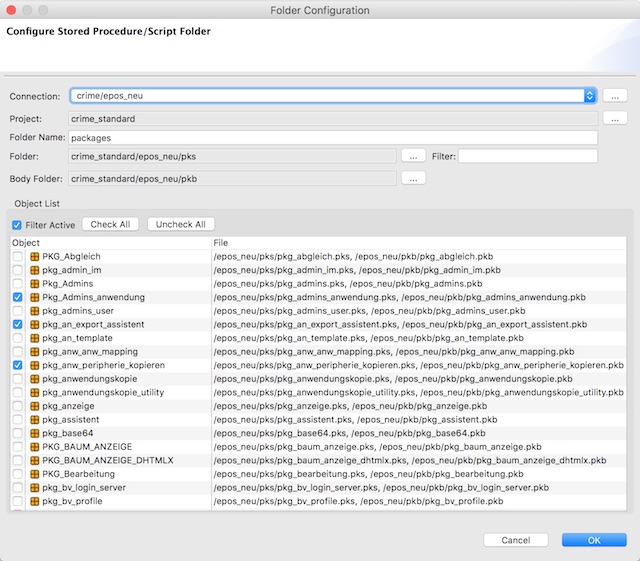Screen dimensions: 640x561
Task: Click the package icon beside PKG_Abgleich
Action: click(x=35, y=256)
